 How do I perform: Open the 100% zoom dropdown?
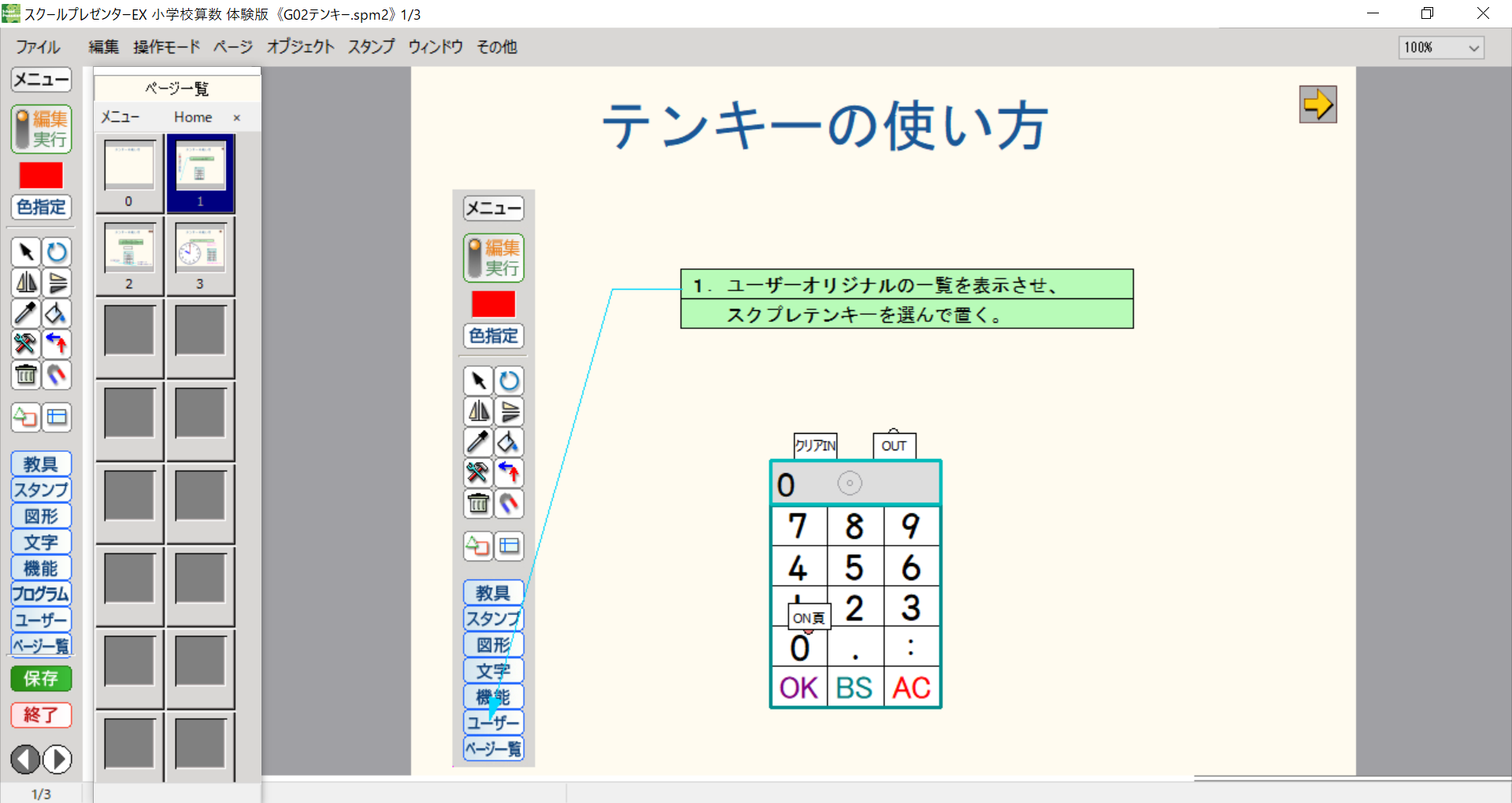coord(1441,47)
